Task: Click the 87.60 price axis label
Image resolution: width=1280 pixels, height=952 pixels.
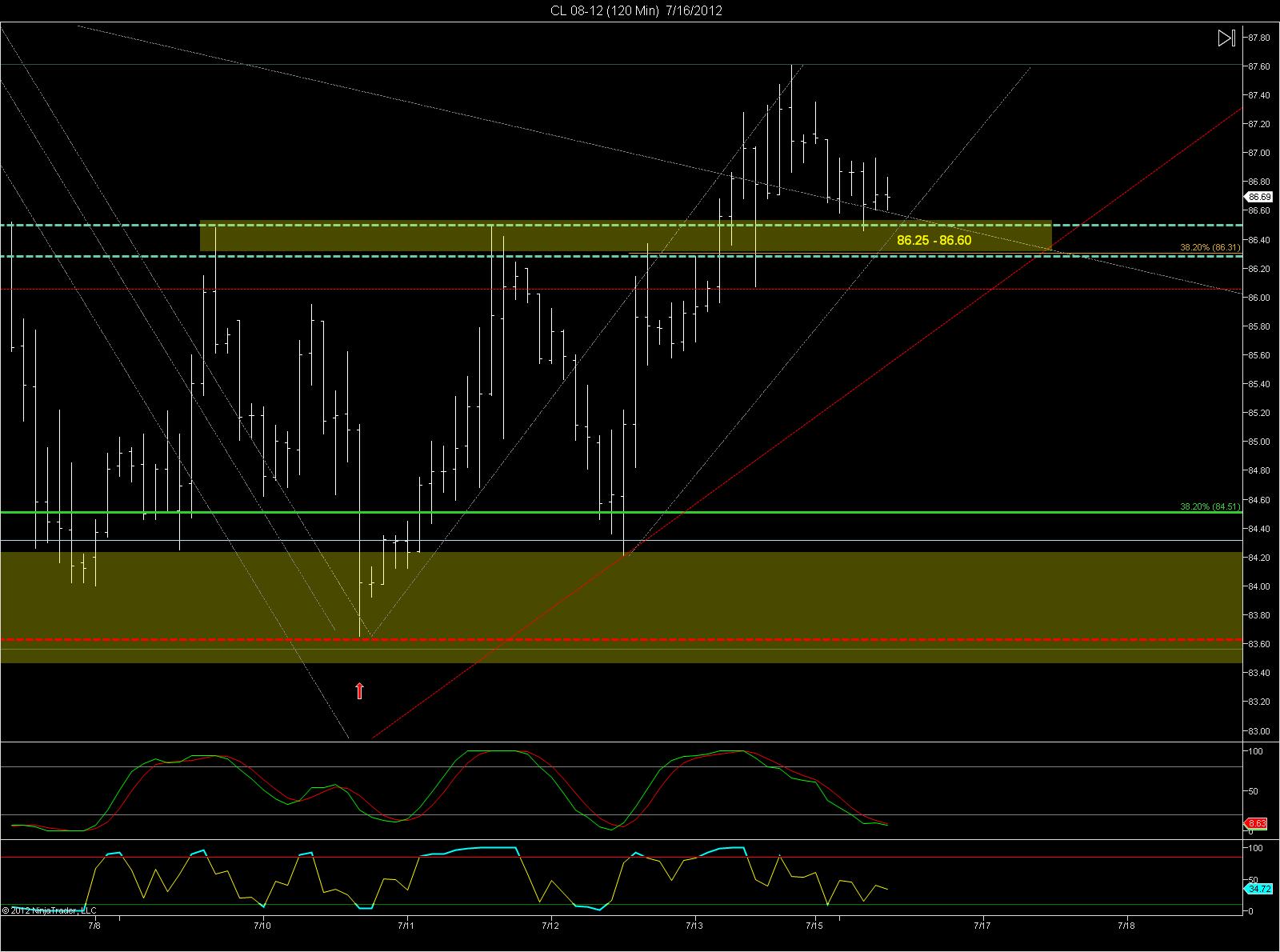Action: (x=1258, y=66)
